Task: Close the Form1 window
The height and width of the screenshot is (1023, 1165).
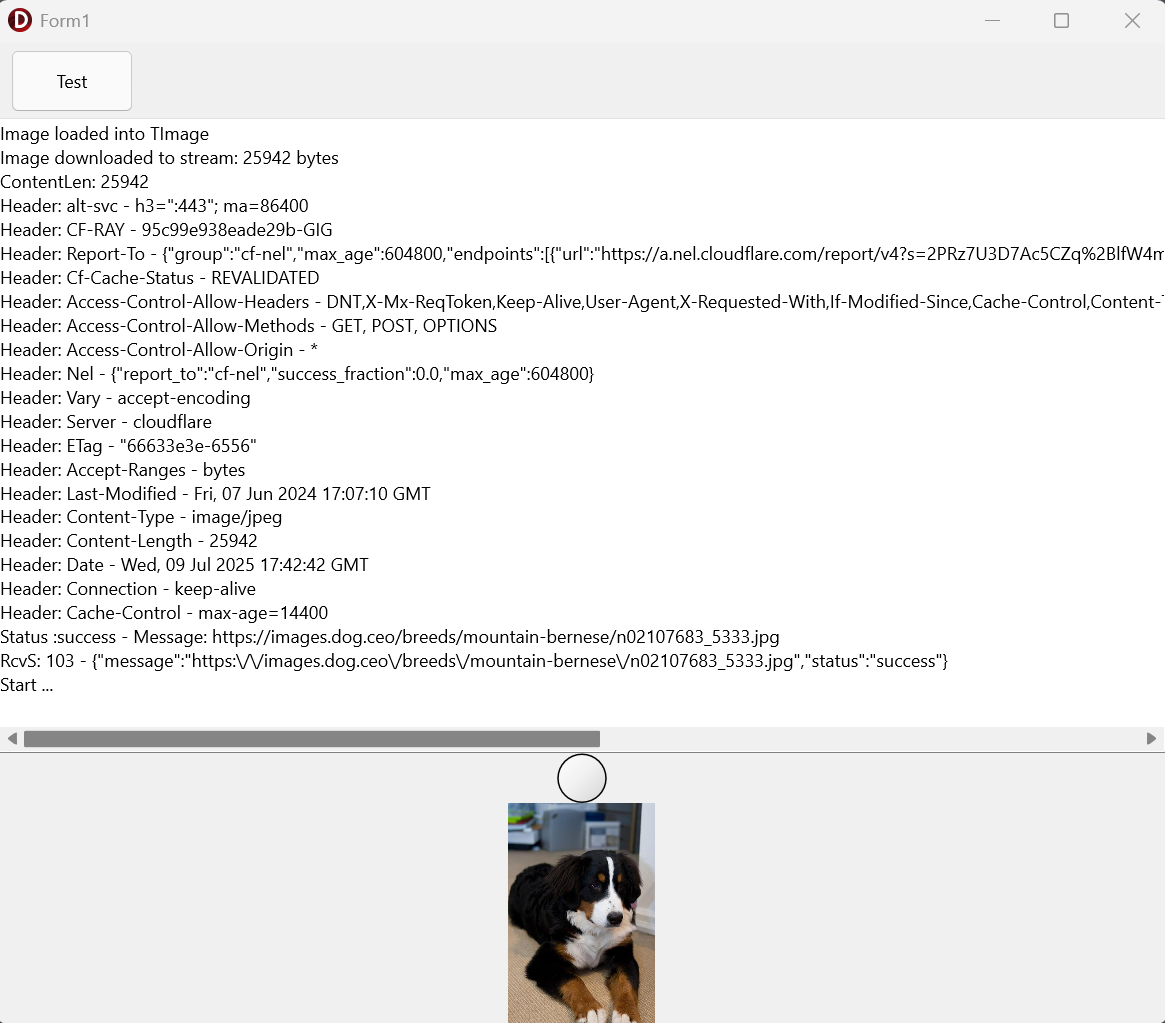Action: (1132, 21)
